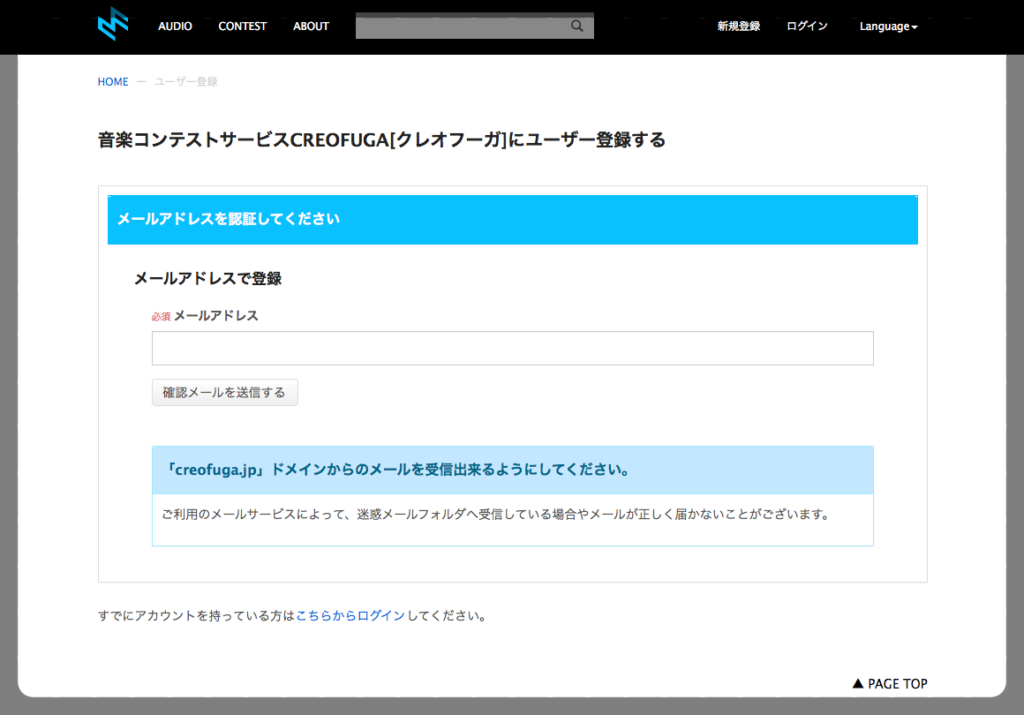Click the PAGE TOP link
Image resolution: width=1024 pixels, height=715 pixels.
(x=889, y=684)
